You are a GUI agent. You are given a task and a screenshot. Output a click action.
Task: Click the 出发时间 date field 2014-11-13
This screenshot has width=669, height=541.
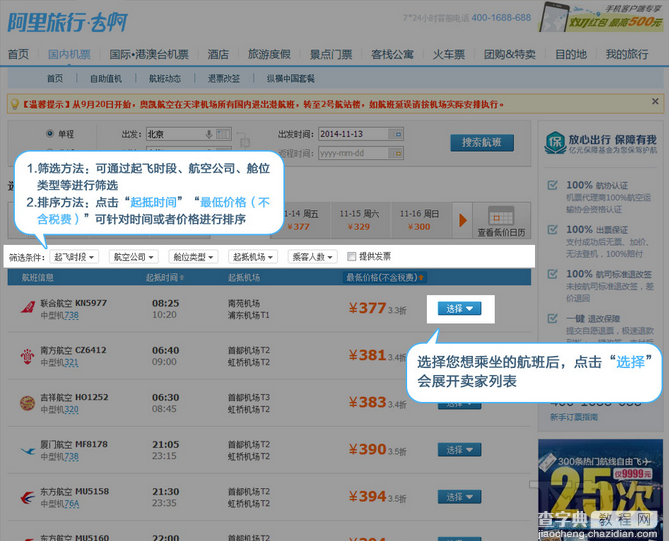point(361,134)
